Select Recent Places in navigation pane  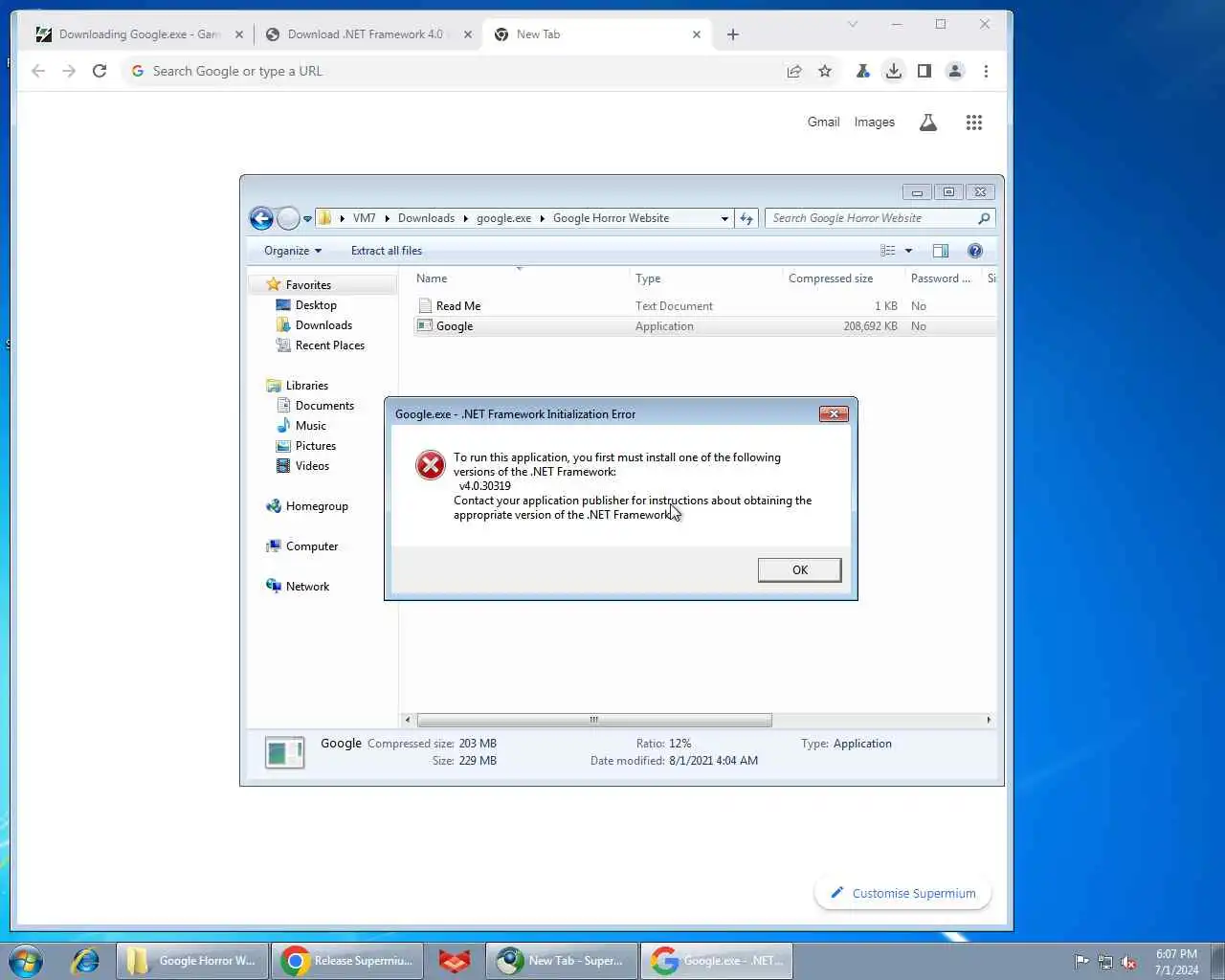point(329,345)
